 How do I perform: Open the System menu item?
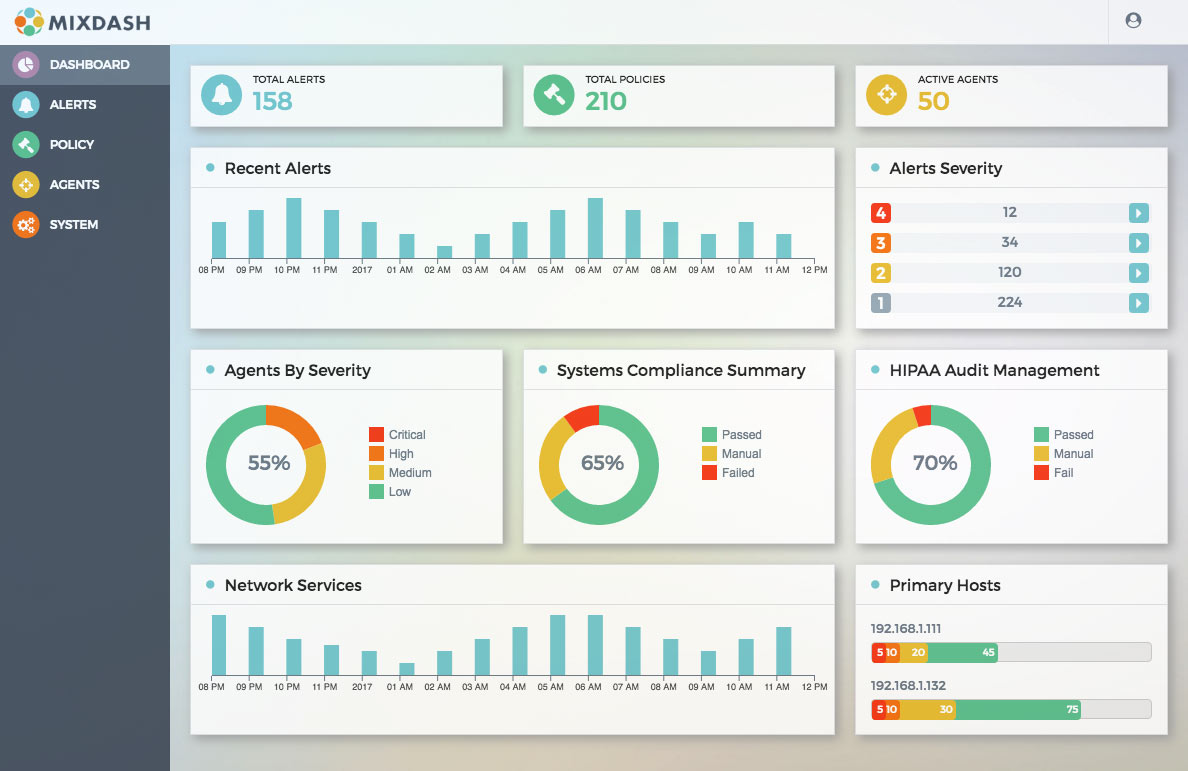coord(85,225)
